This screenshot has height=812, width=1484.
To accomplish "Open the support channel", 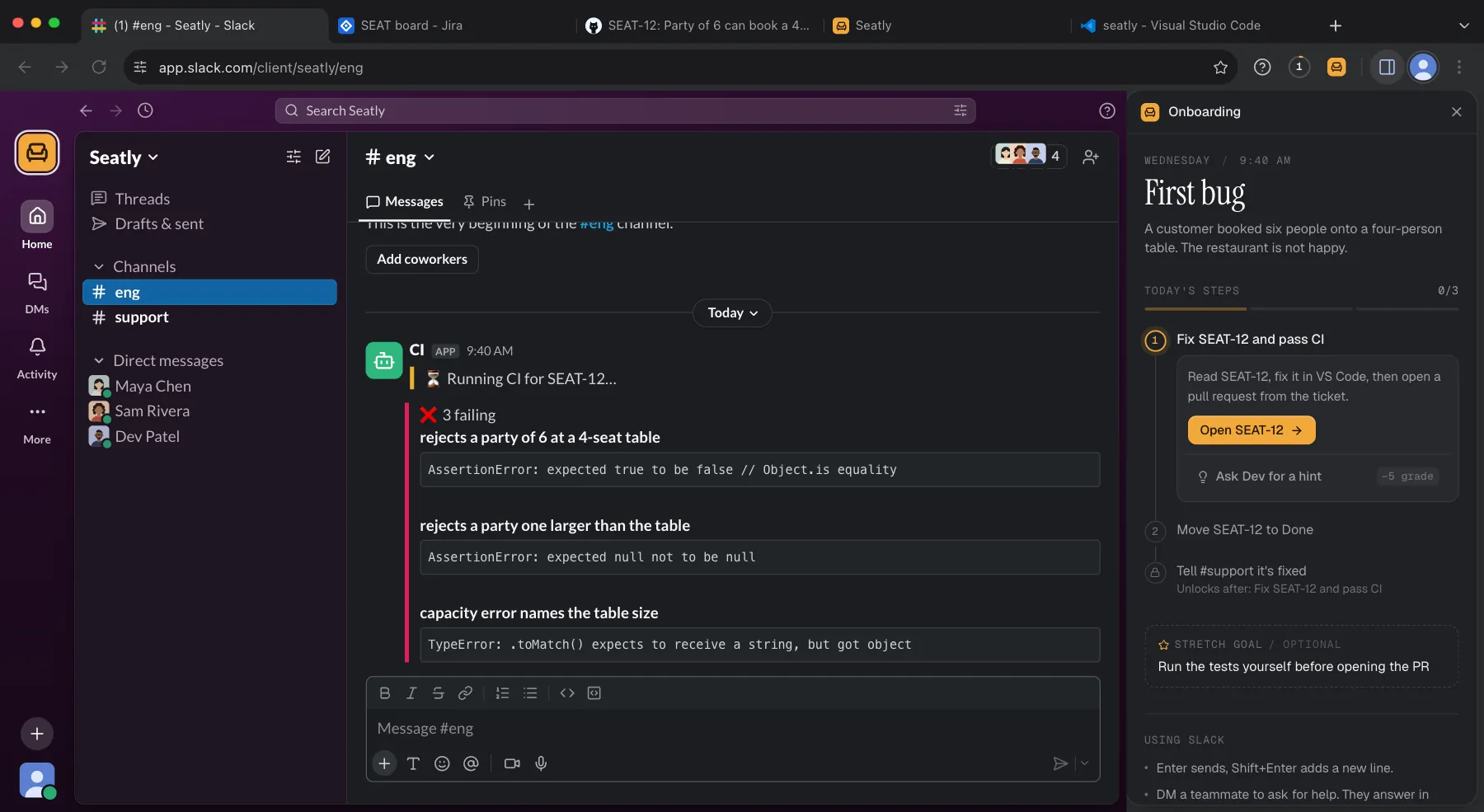I will [x=209, y=317].
